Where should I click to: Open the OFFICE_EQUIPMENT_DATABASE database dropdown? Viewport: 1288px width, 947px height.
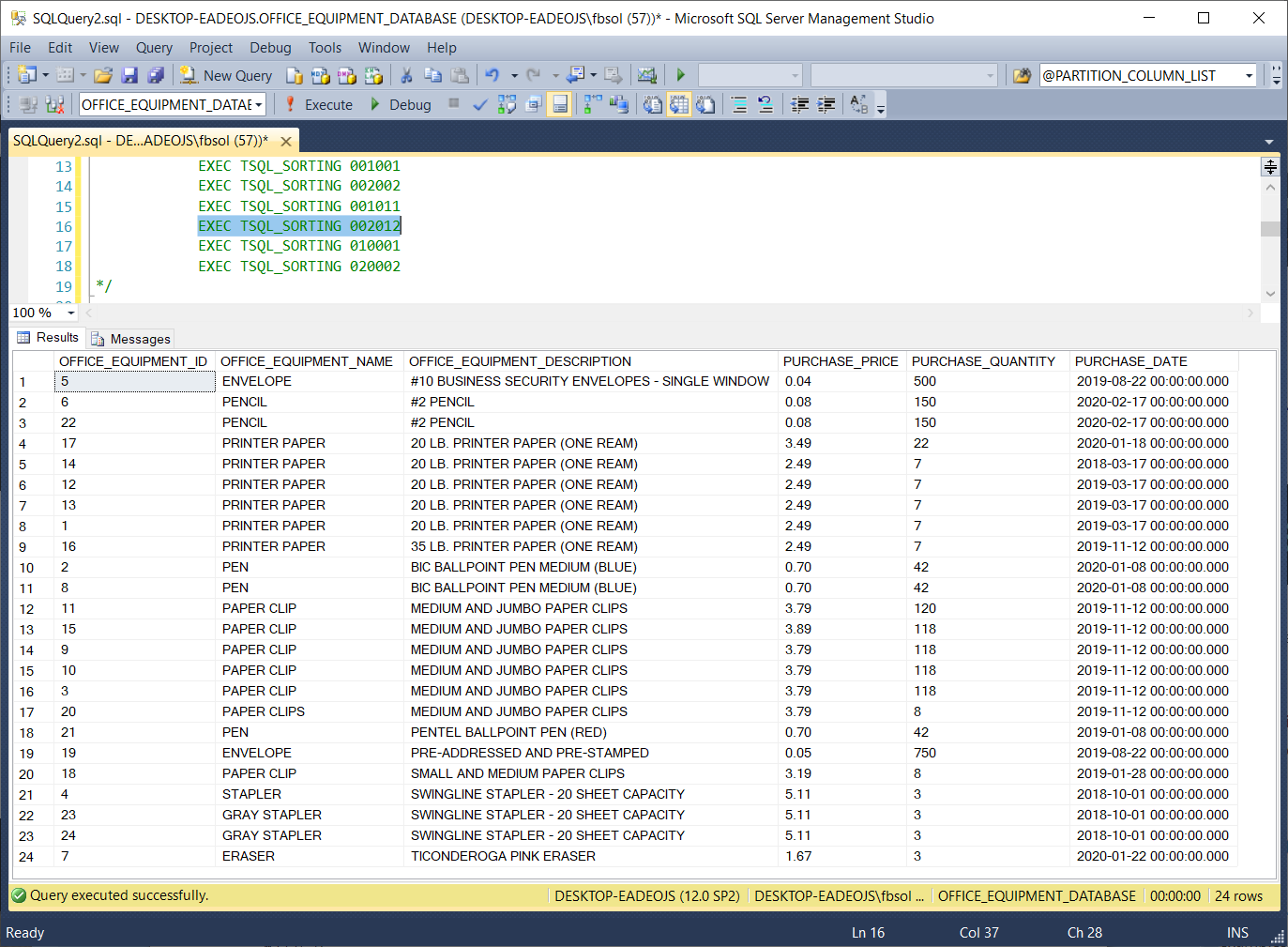[x=258, y=104]
